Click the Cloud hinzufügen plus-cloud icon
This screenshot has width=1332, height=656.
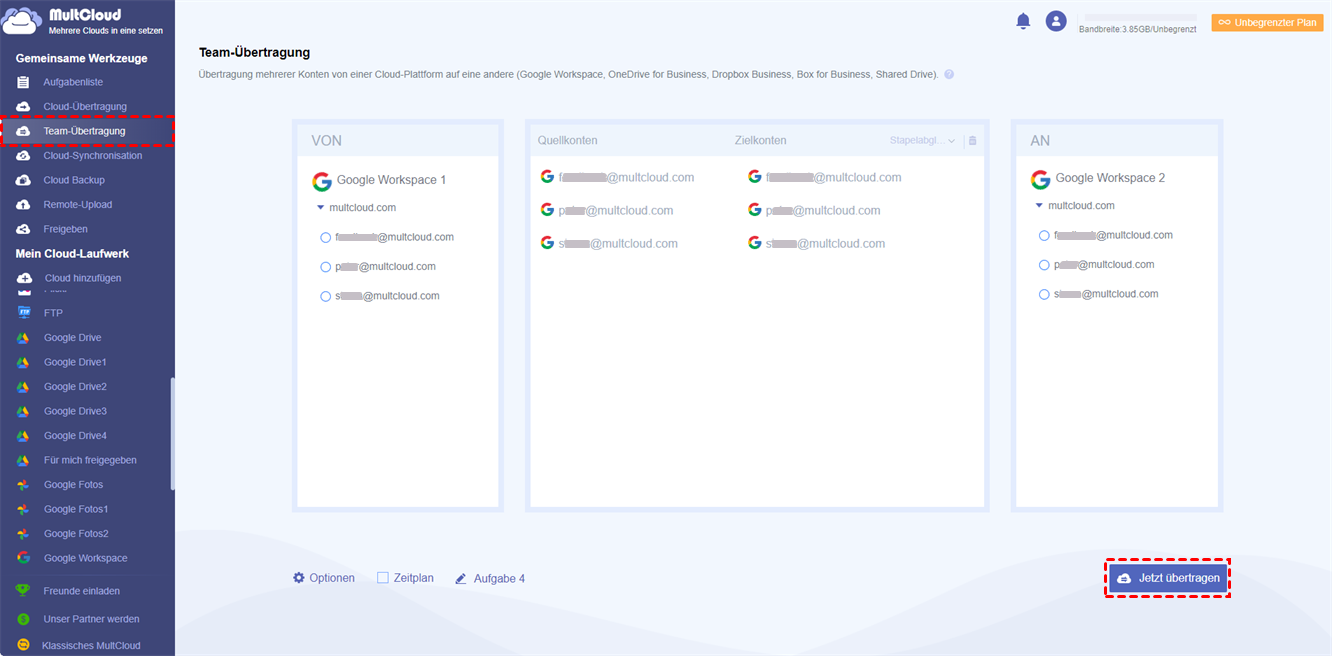24,278
